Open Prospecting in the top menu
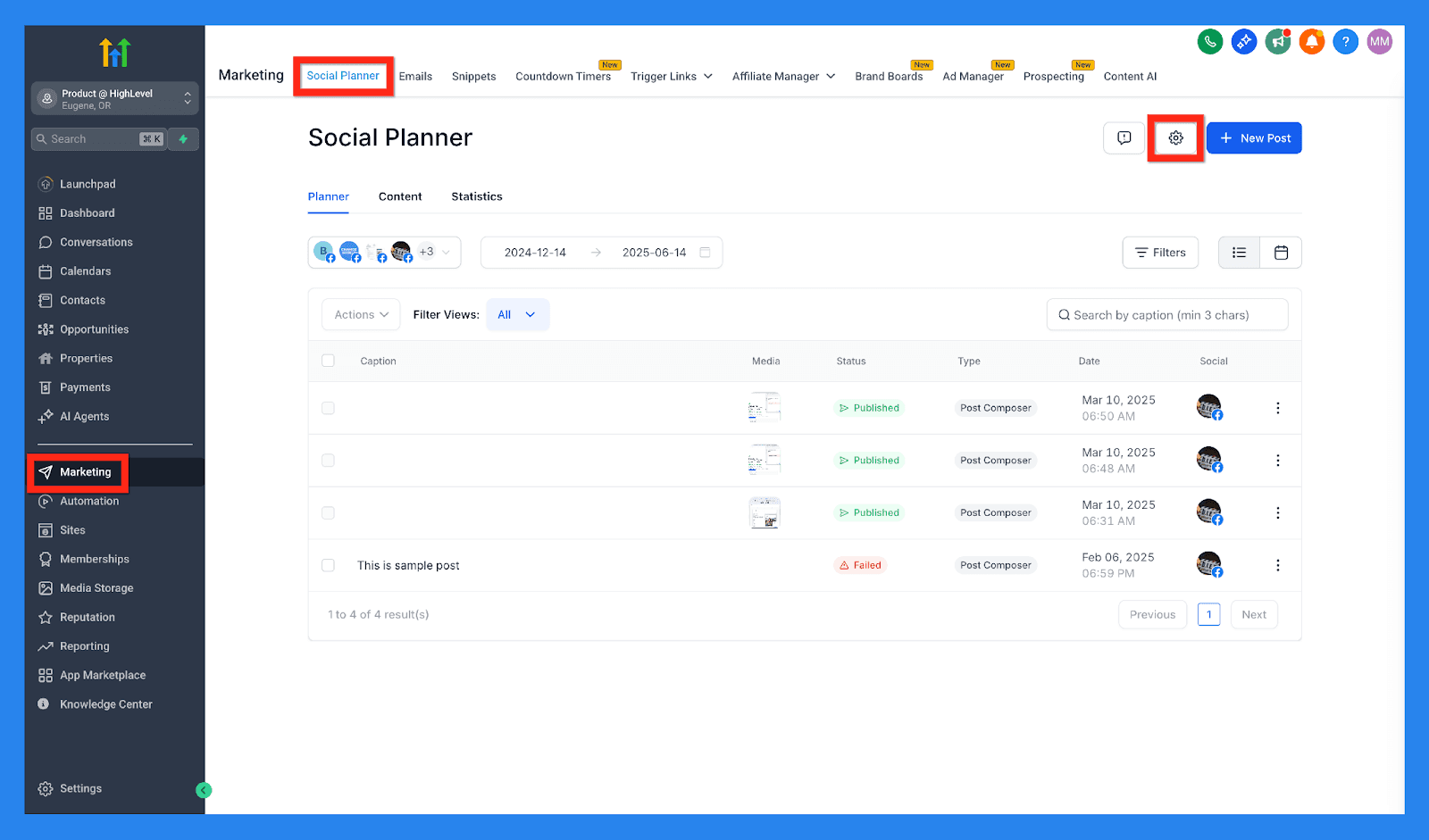 1053,77
